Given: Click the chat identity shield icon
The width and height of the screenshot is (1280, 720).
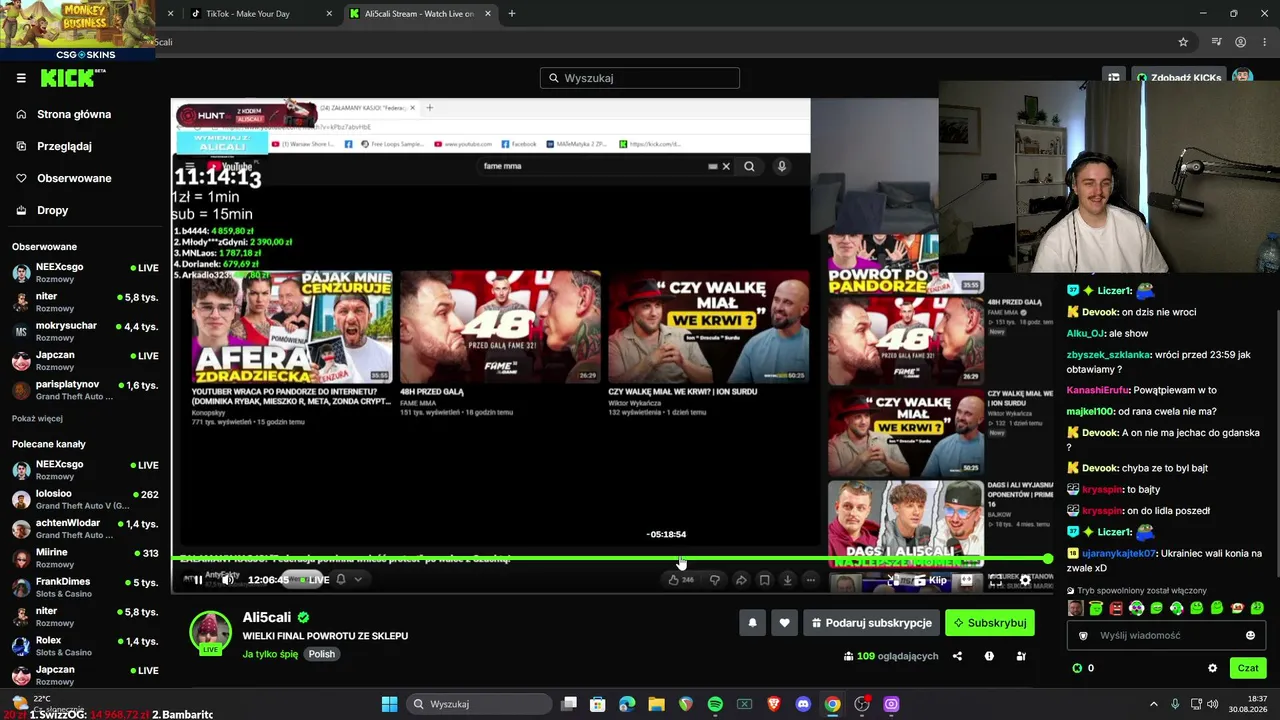Looking at the screenshot, I should (x=1083, y=635).
